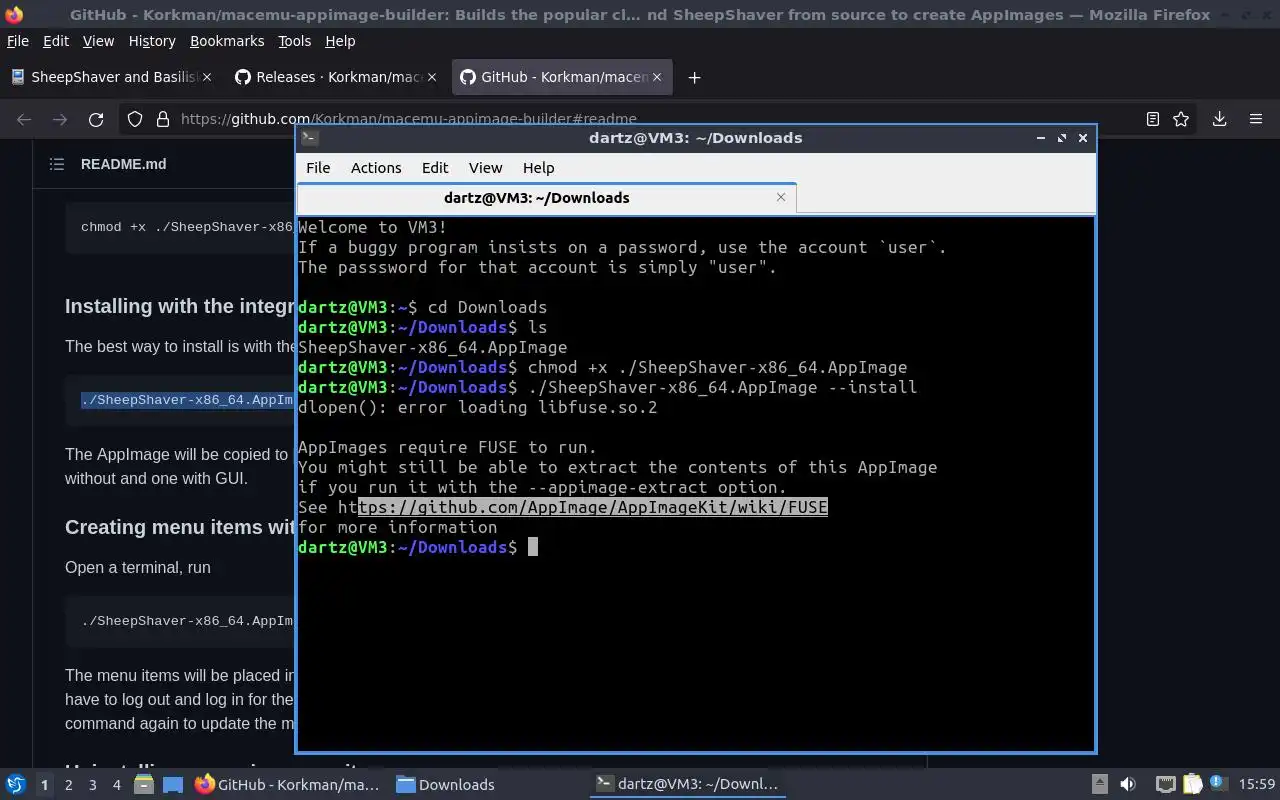The image size is (1280, 800).
Task: Open the Lubuntu start menu
Action: [x=15, y=785]
